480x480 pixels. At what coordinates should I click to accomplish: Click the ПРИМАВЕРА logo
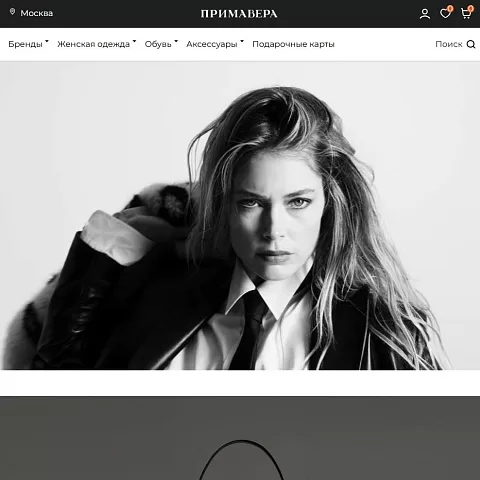coord(239,14)
